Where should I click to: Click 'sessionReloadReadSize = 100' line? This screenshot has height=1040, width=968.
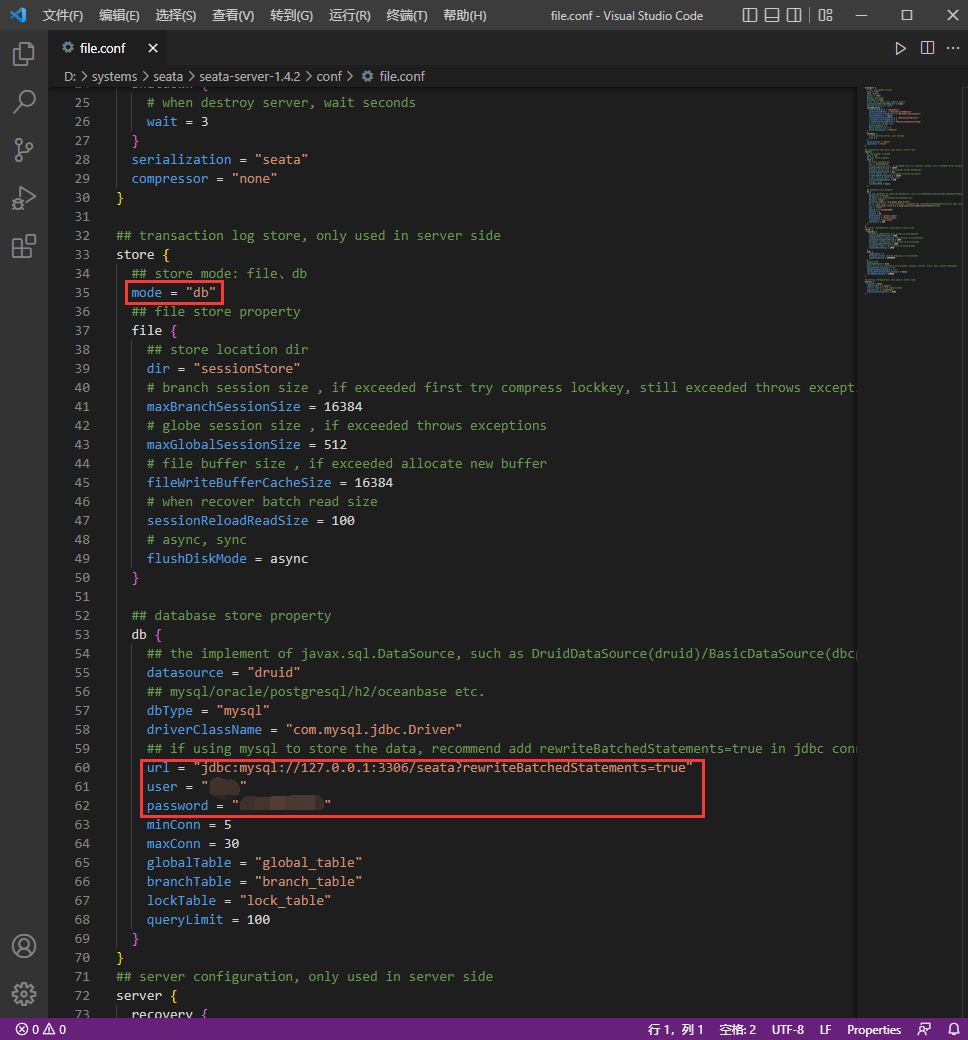pos(251,521)
